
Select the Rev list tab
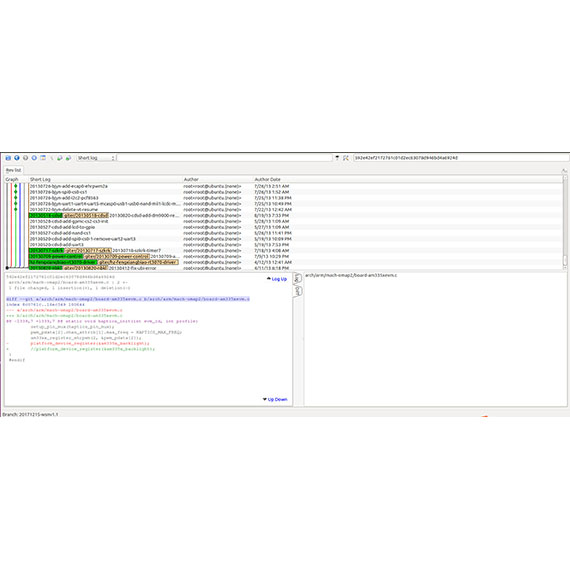(13, 170)
